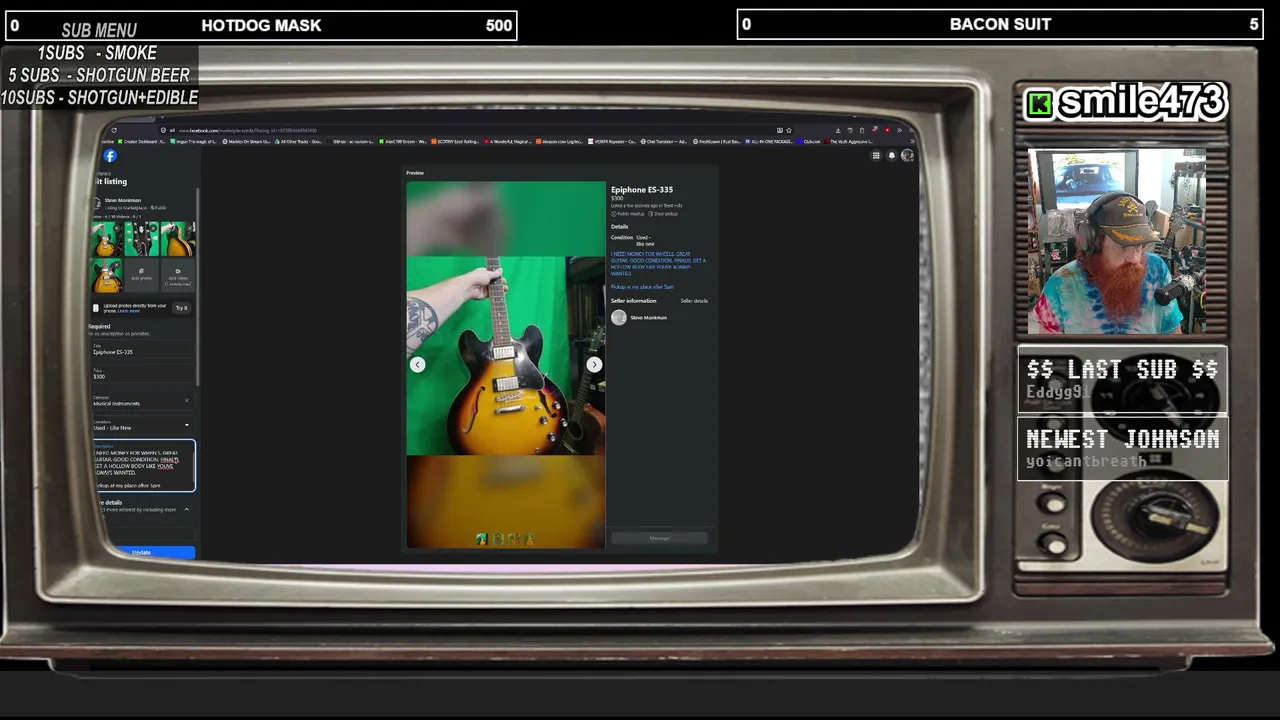Open the browser downloads icon
The width and height of the screenshot is (1280, 720).
point(838,130)
